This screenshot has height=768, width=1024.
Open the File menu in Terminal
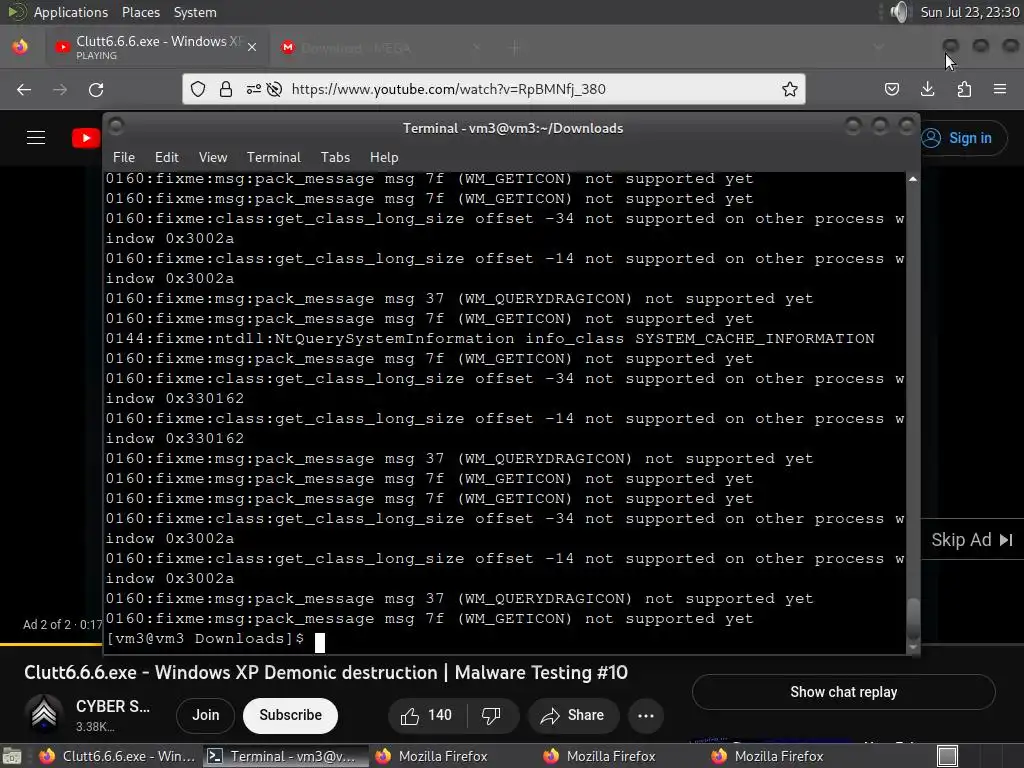[x=123, y=157]
